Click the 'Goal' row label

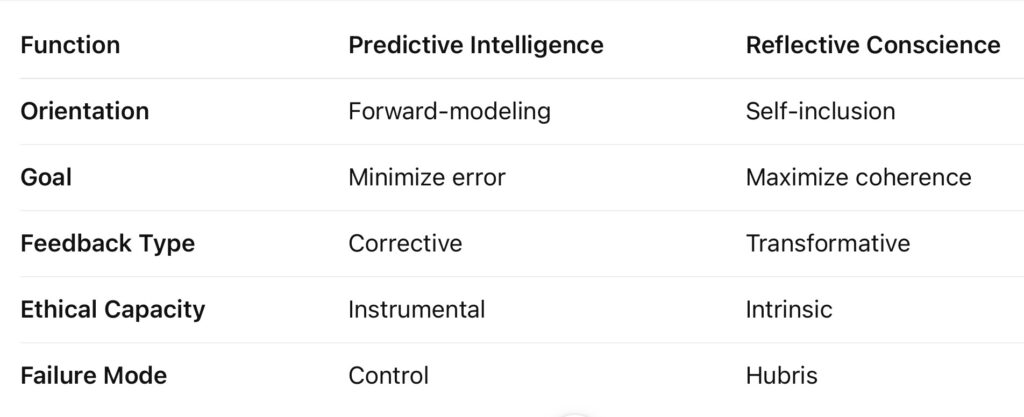point(46,177)
